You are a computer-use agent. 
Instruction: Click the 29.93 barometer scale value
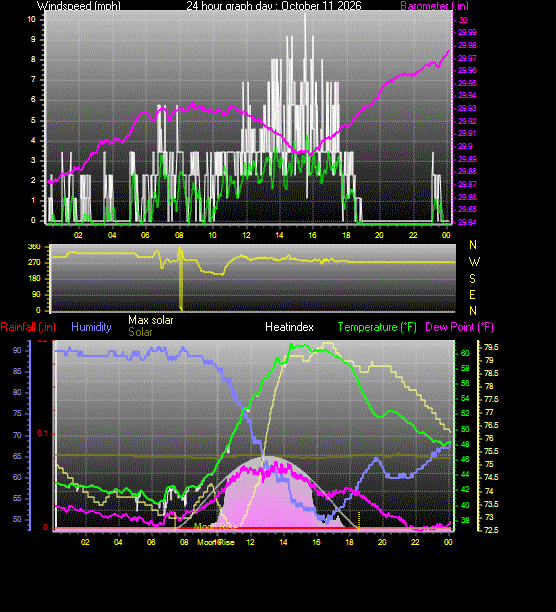click(x=467, y=109)
